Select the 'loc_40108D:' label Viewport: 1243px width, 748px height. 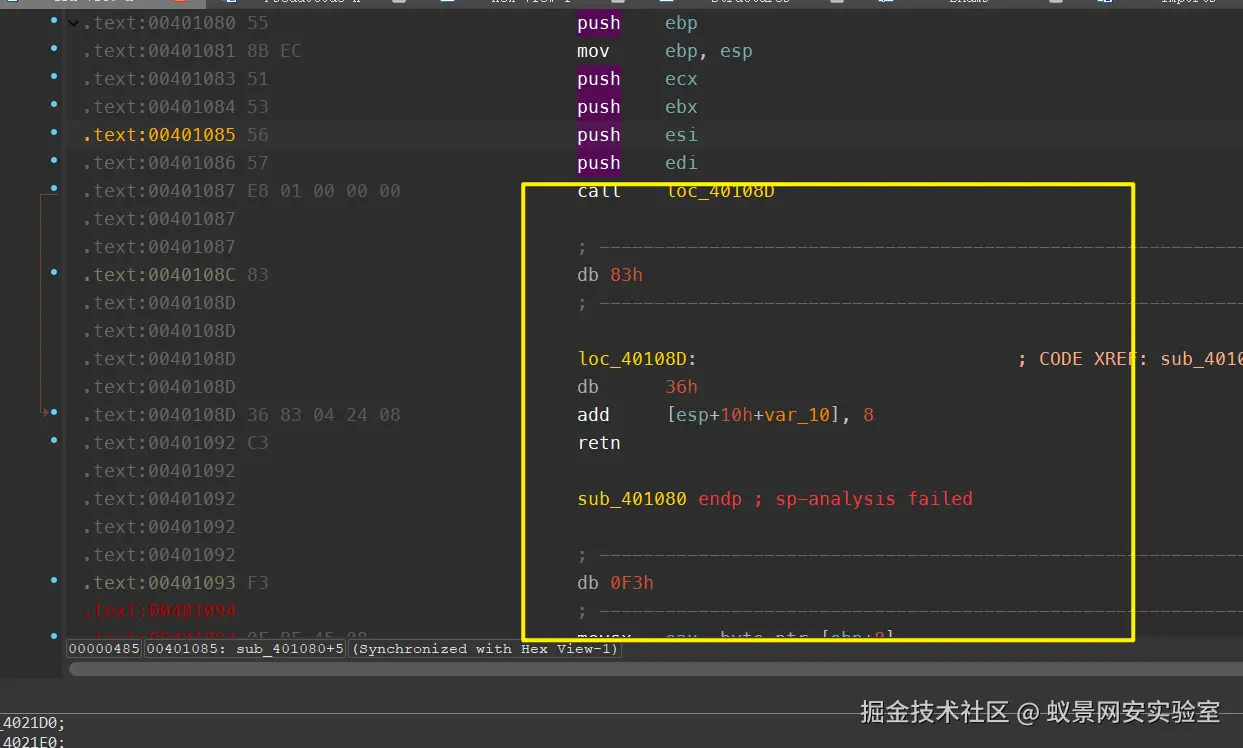coord(637,359)
